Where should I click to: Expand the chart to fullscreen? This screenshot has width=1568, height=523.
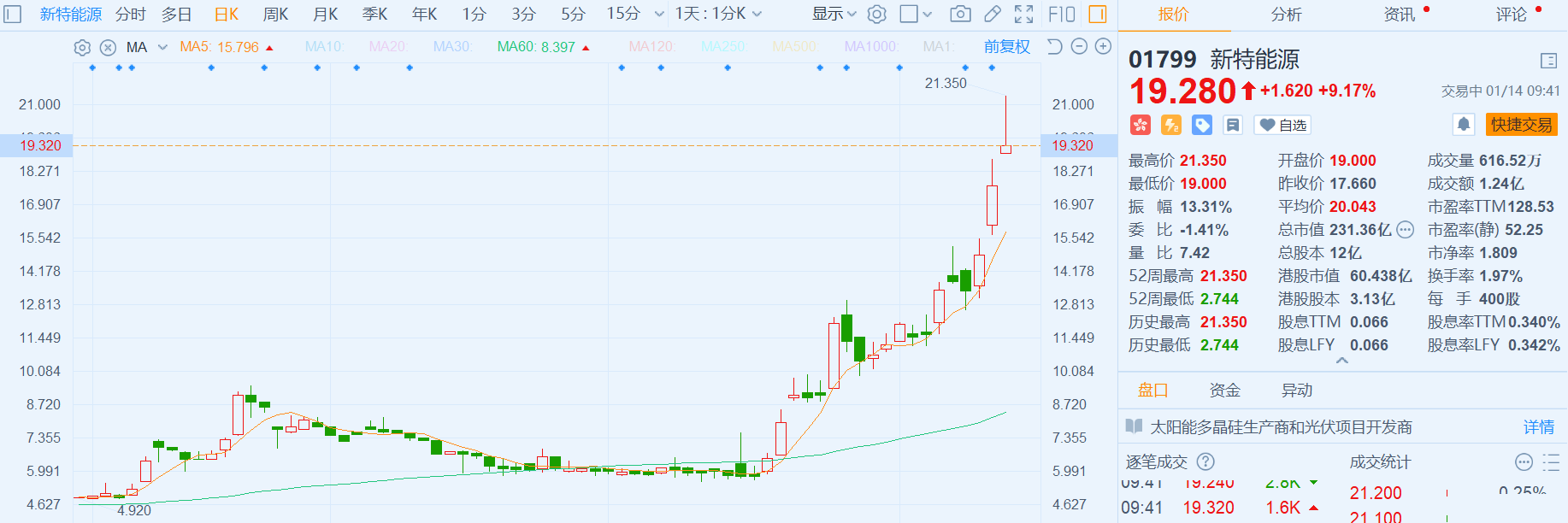click(1023, 14)
